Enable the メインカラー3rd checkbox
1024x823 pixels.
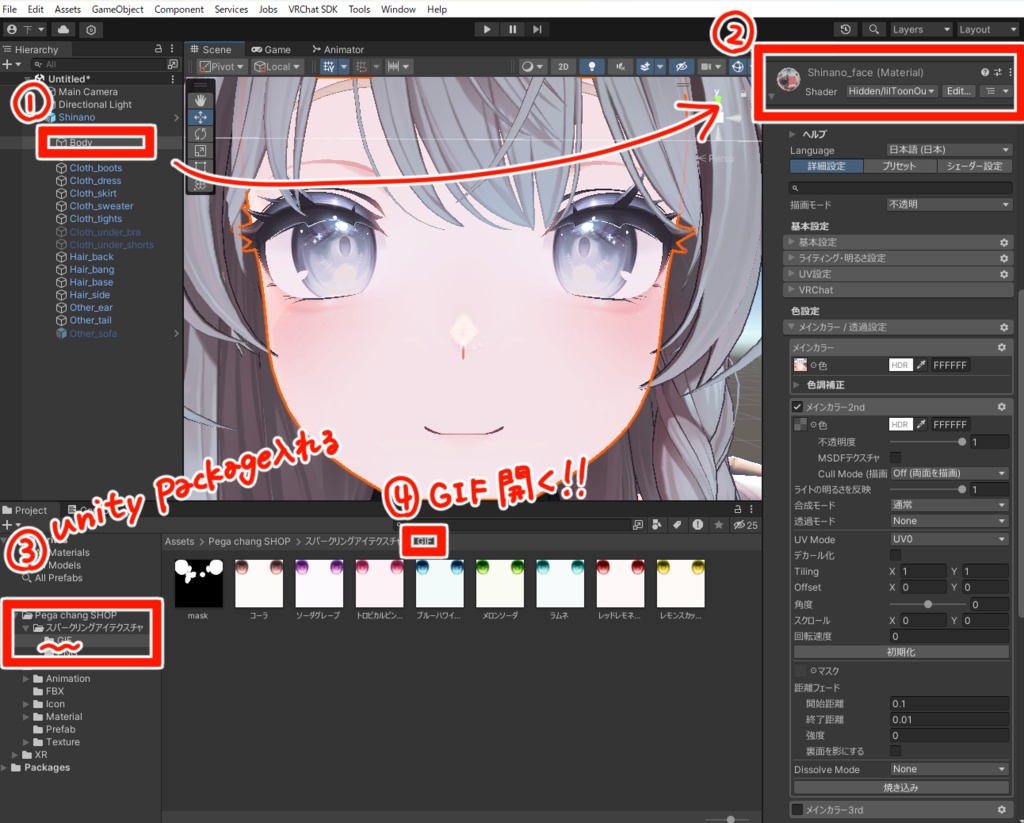797,810
